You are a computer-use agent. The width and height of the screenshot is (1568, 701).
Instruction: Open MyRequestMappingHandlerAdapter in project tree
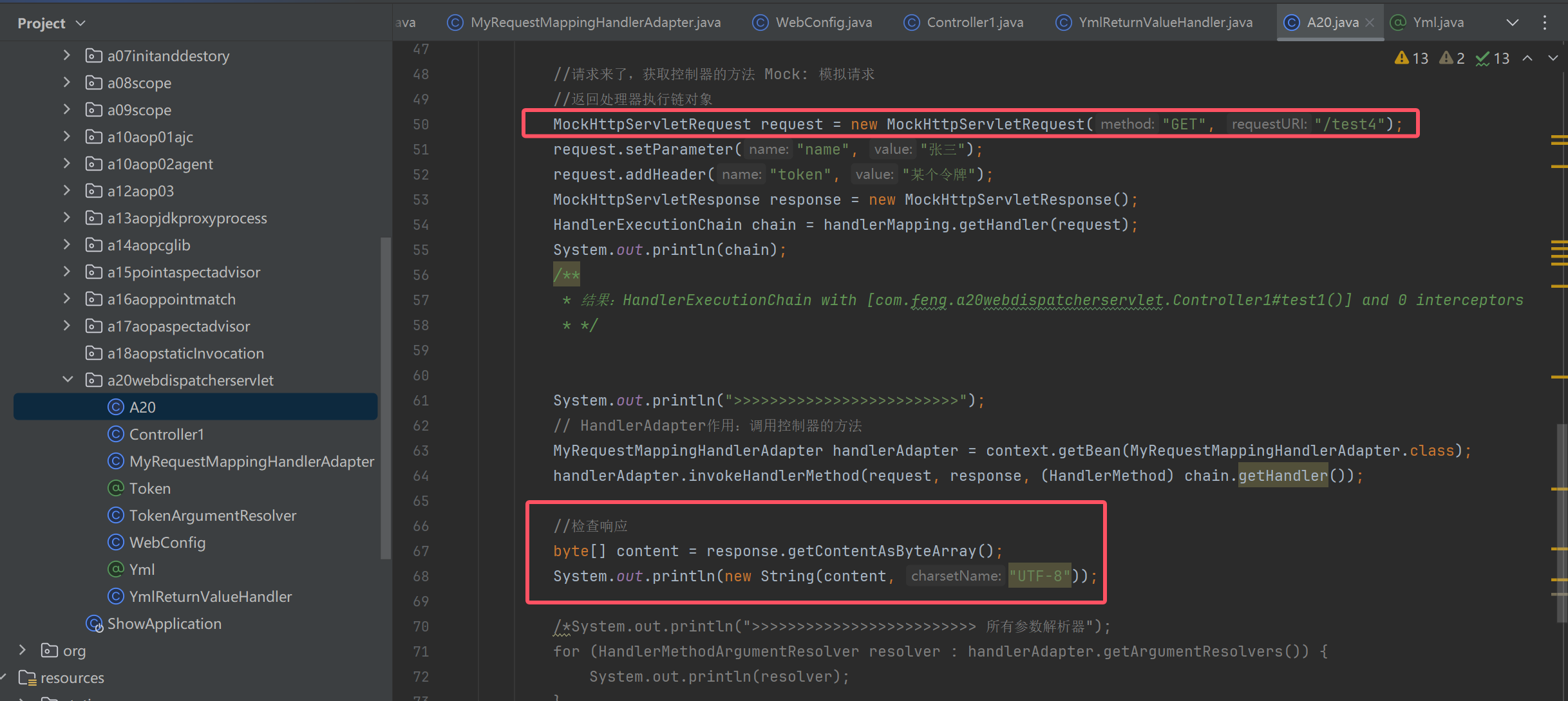pos(251,462)
